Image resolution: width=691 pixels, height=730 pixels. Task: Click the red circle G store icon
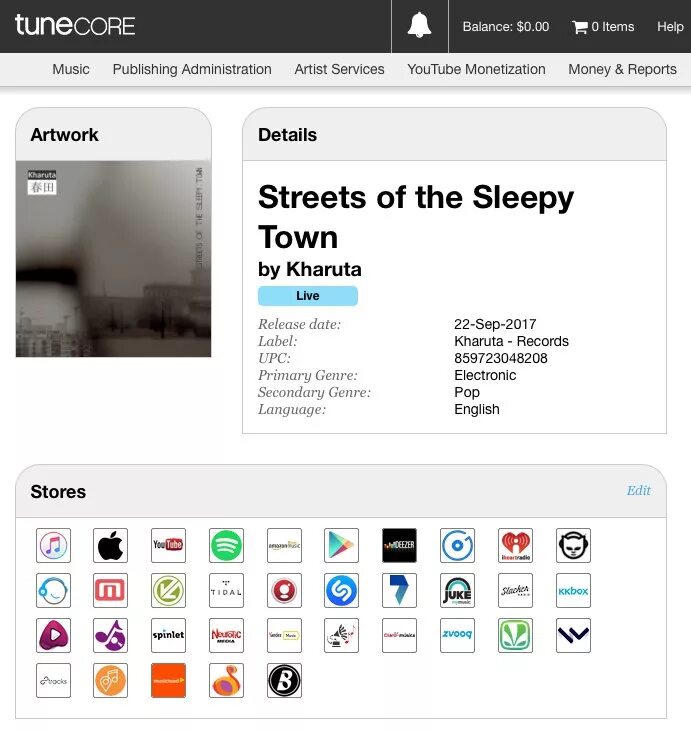point(284,590)
